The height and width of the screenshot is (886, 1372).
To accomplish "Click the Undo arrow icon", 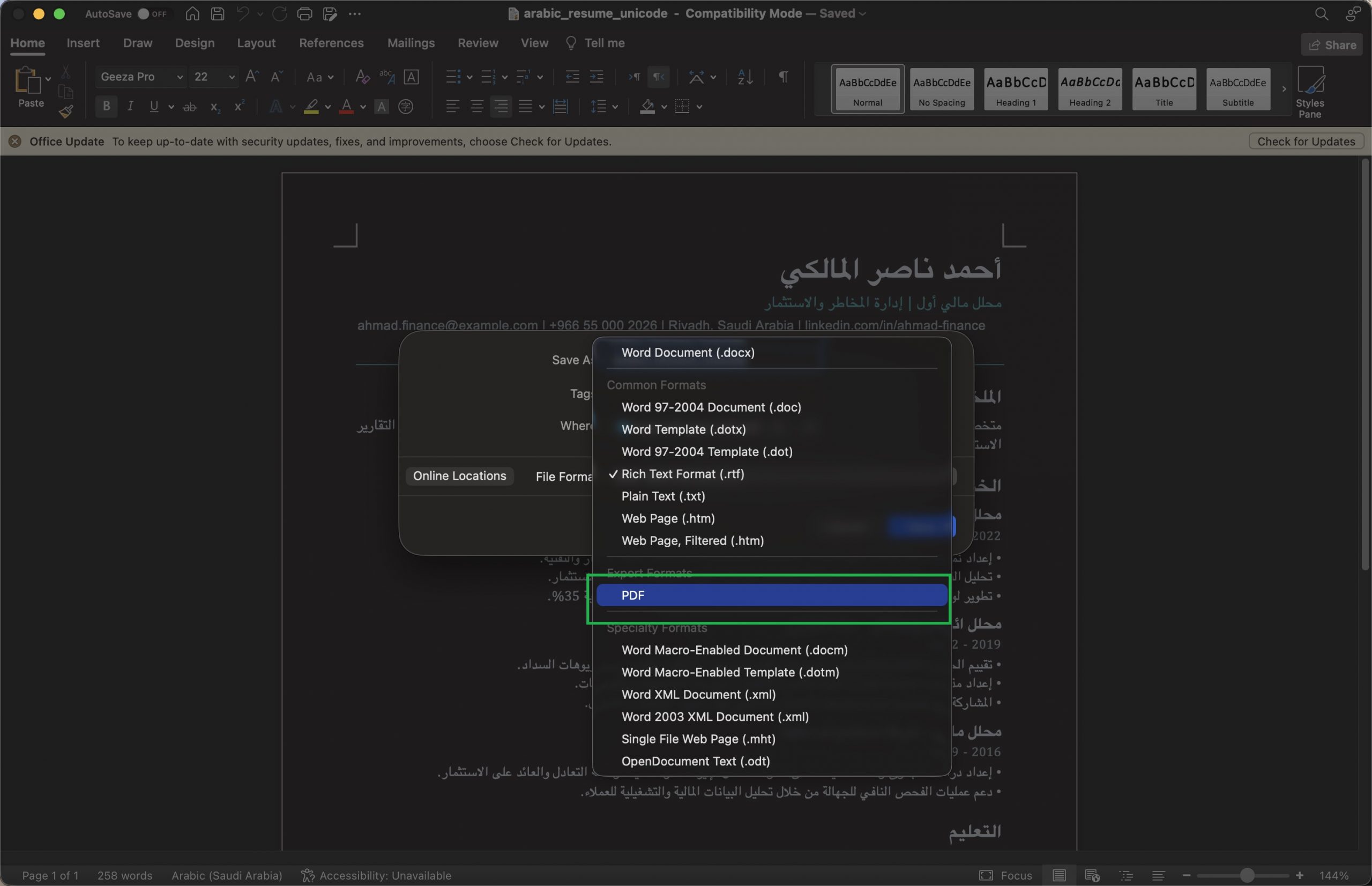I will click(243, 14).
